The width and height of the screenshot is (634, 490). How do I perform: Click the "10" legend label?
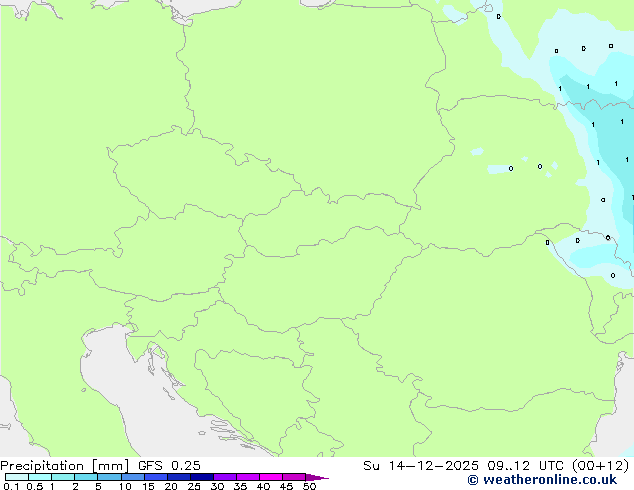(125, 486)
